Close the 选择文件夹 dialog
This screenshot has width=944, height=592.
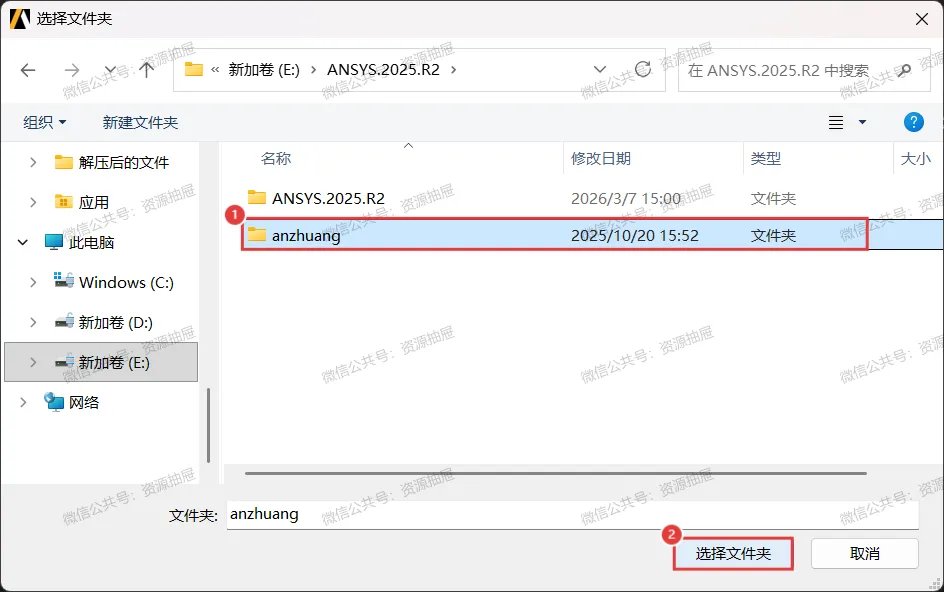[x=921, y=19]
